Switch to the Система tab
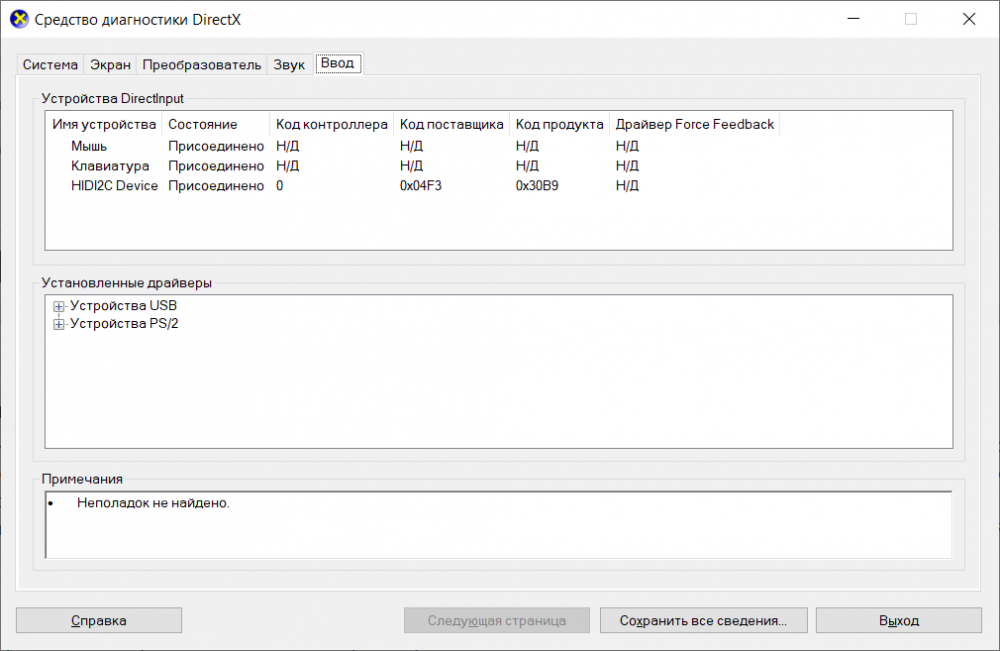This screenshot has width=1000, height=651. [x=50, y=64]
